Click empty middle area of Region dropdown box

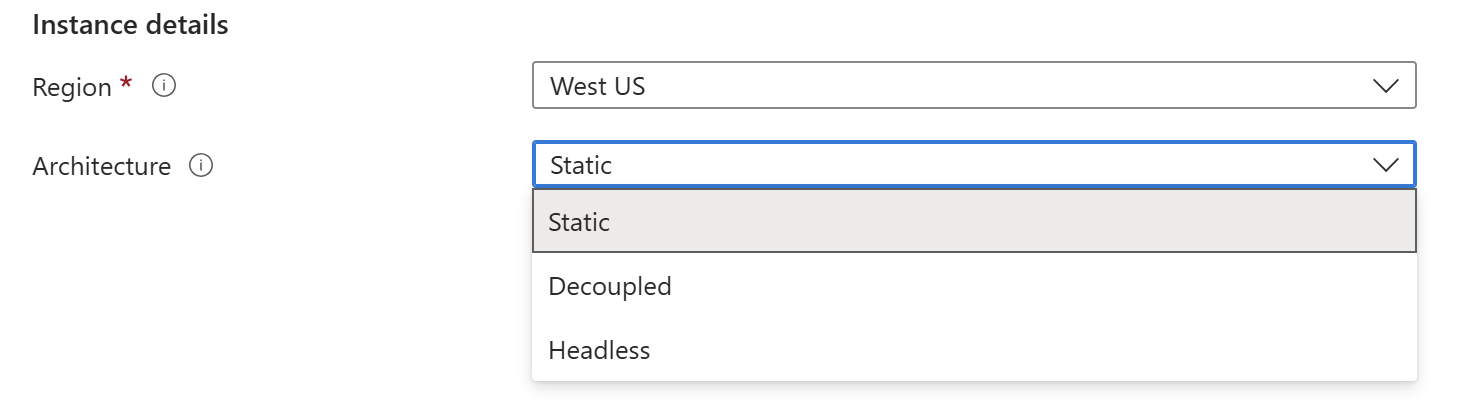click(x=1000, y=86)
